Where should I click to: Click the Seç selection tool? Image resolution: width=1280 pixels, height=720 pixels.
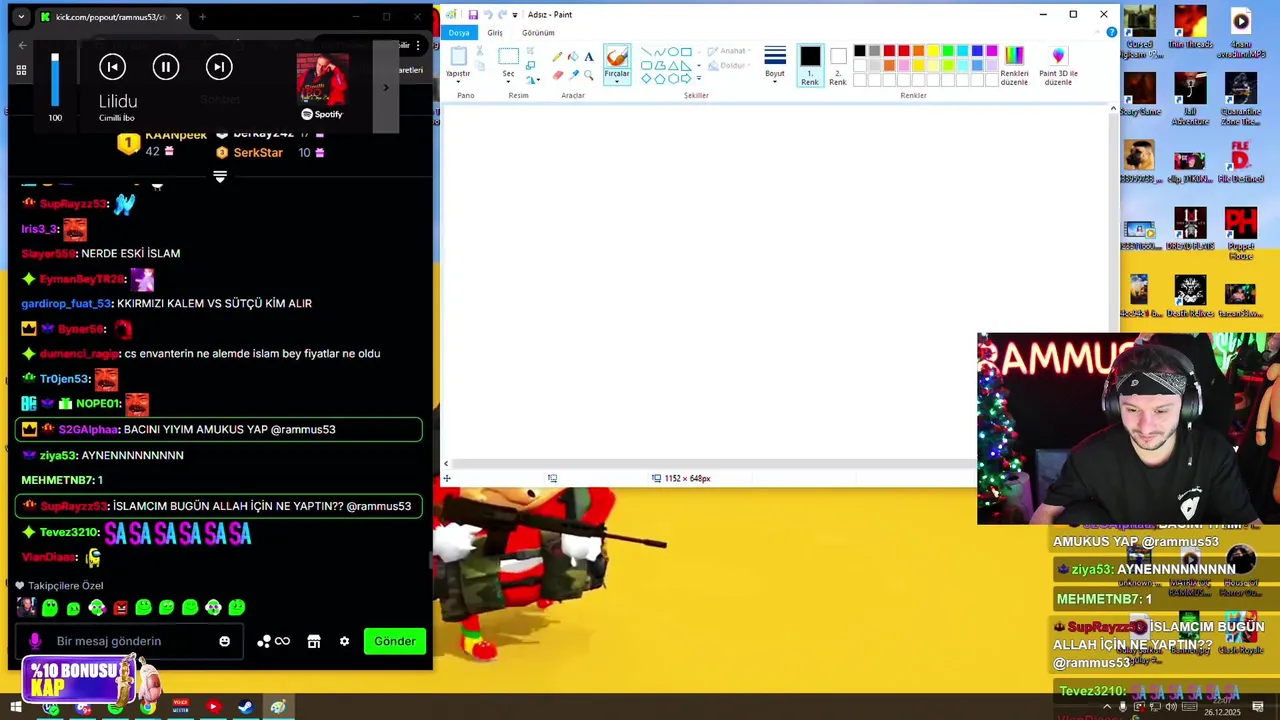coord(509,56)
